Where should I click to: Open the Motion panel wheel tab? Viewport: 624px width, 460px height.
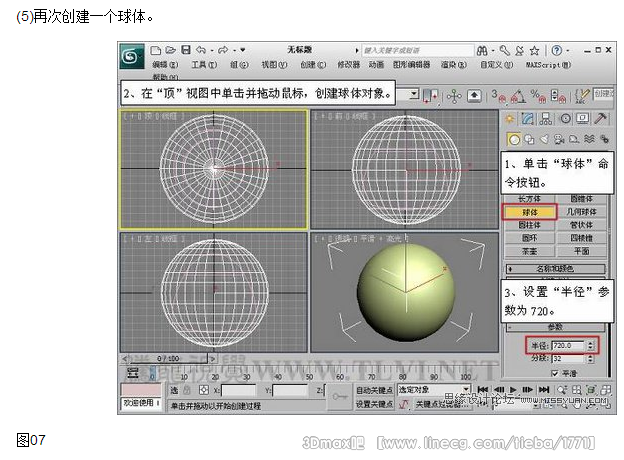(565, 119)
